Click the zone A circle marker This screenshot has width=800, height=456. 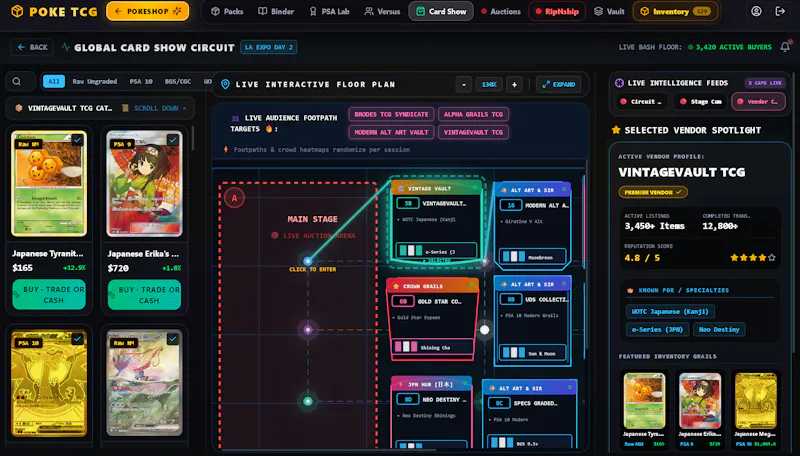(235, 198)
